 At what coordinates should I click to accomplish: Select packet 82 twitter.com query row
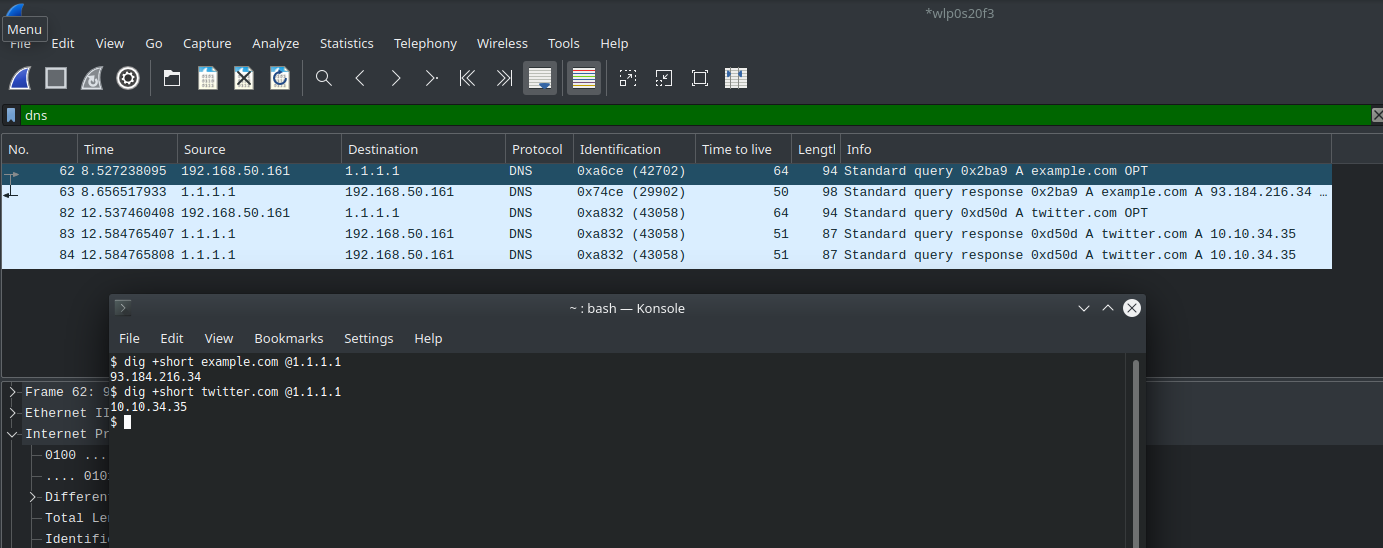(x=666, y=213)
